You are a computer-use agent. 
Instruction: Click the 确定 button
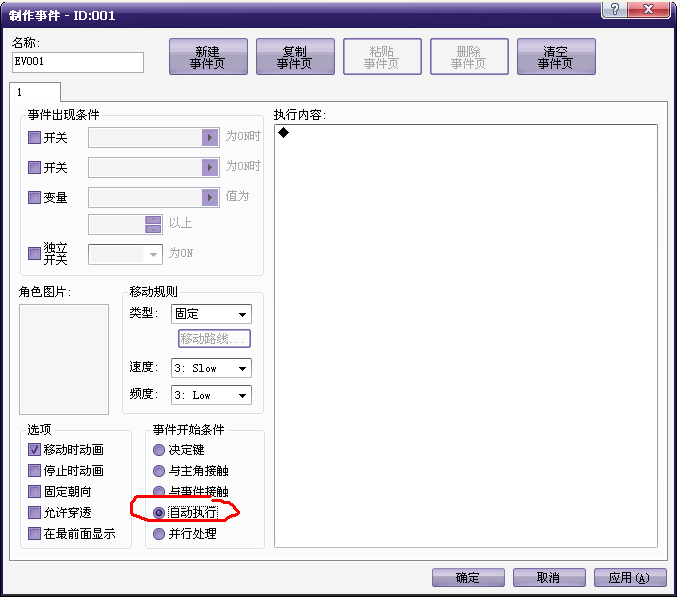click(x=468, y=578)
